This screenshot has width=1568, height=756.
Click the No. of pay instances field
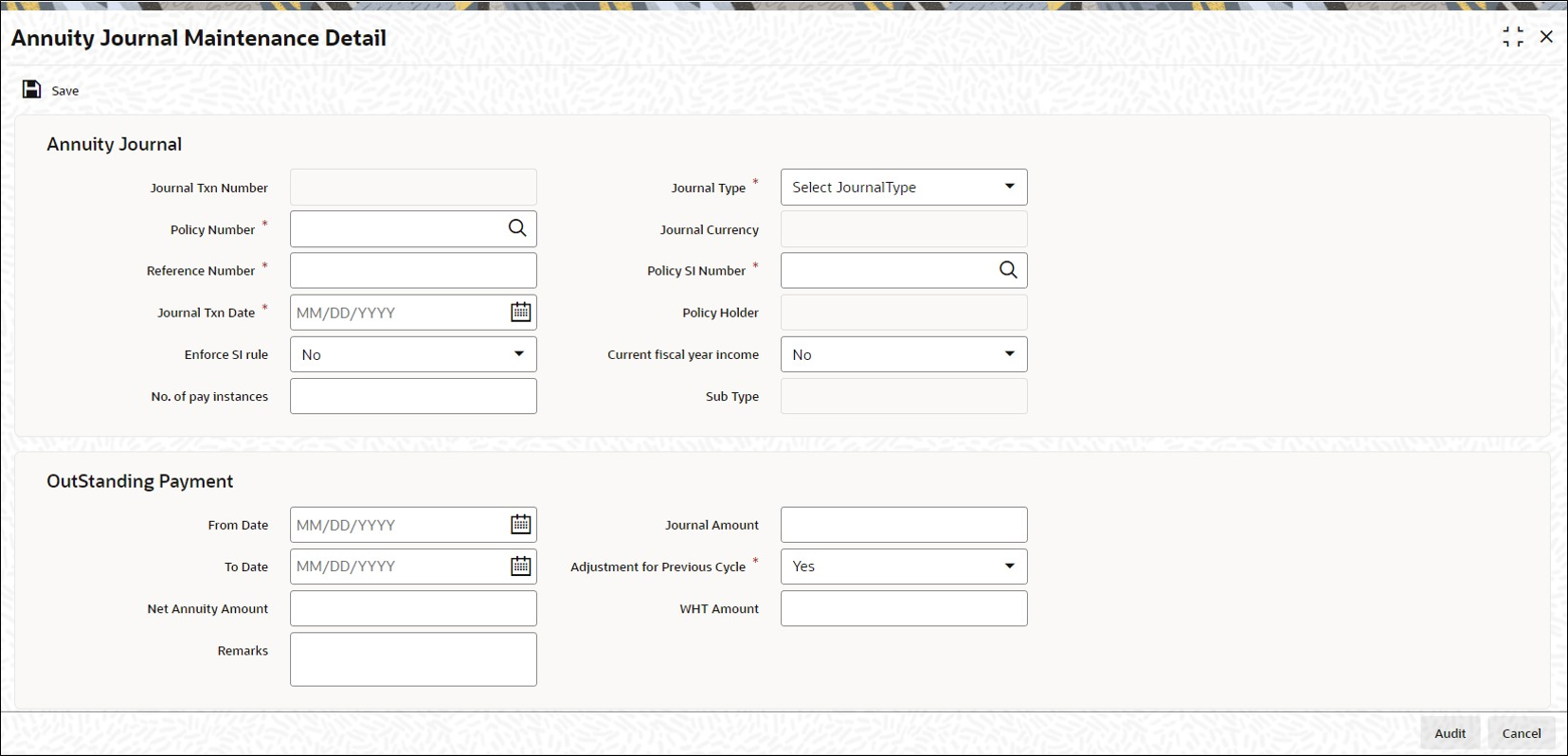pos(413,396)
